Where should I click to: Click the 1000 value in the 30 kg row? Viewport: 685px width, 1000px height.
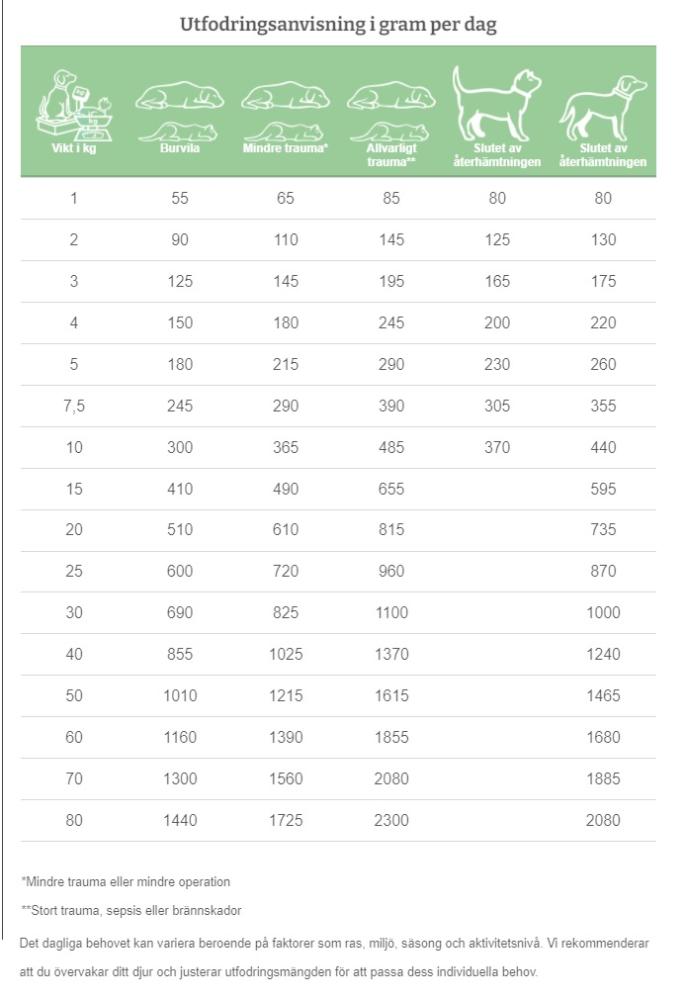click(x=602, y=613)
